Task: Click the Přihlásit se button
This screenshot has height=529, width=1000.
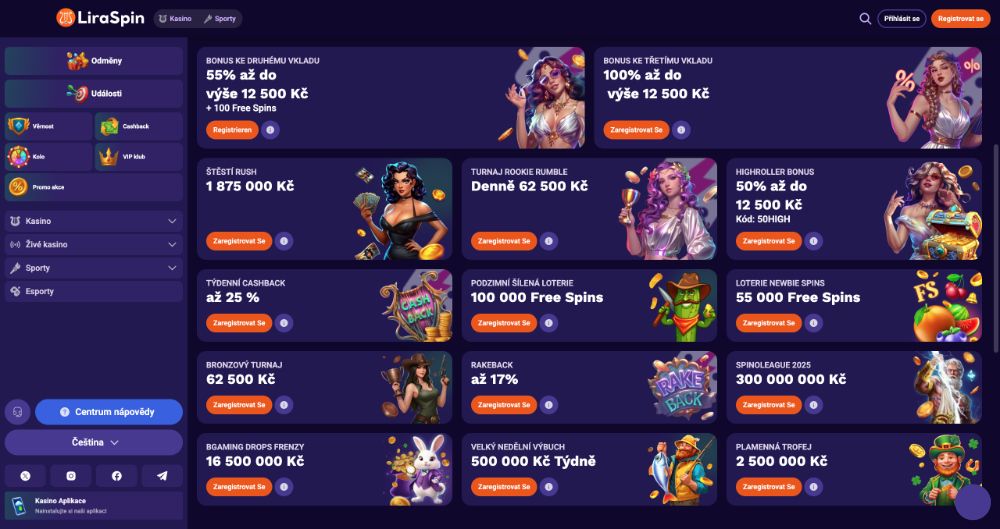Action: 902,19
